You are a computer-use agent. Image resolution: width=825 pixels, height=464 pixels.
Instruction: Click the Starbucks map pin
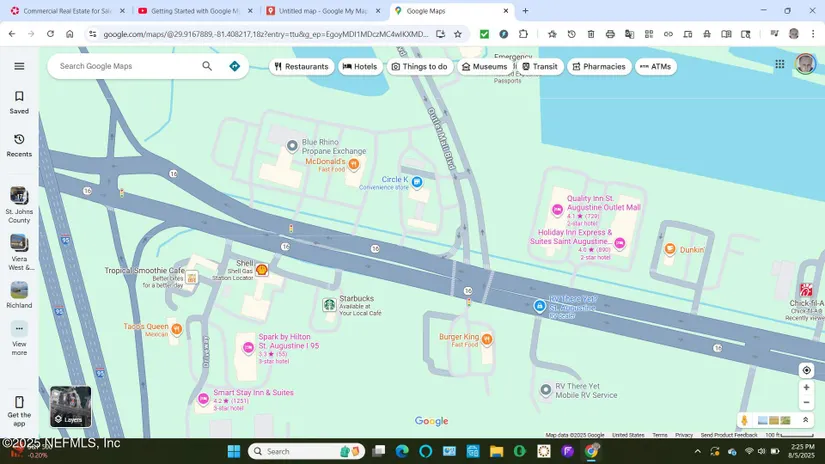329,304
